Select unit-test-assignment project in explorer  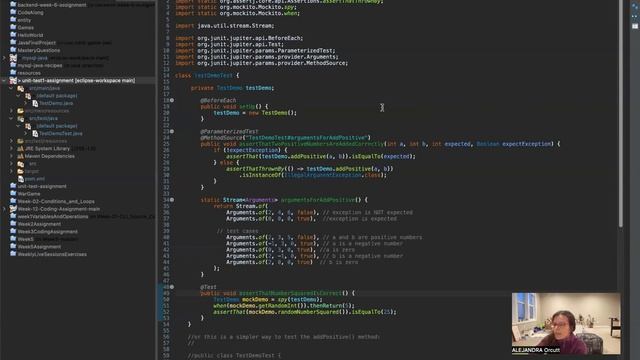point(42,186)
